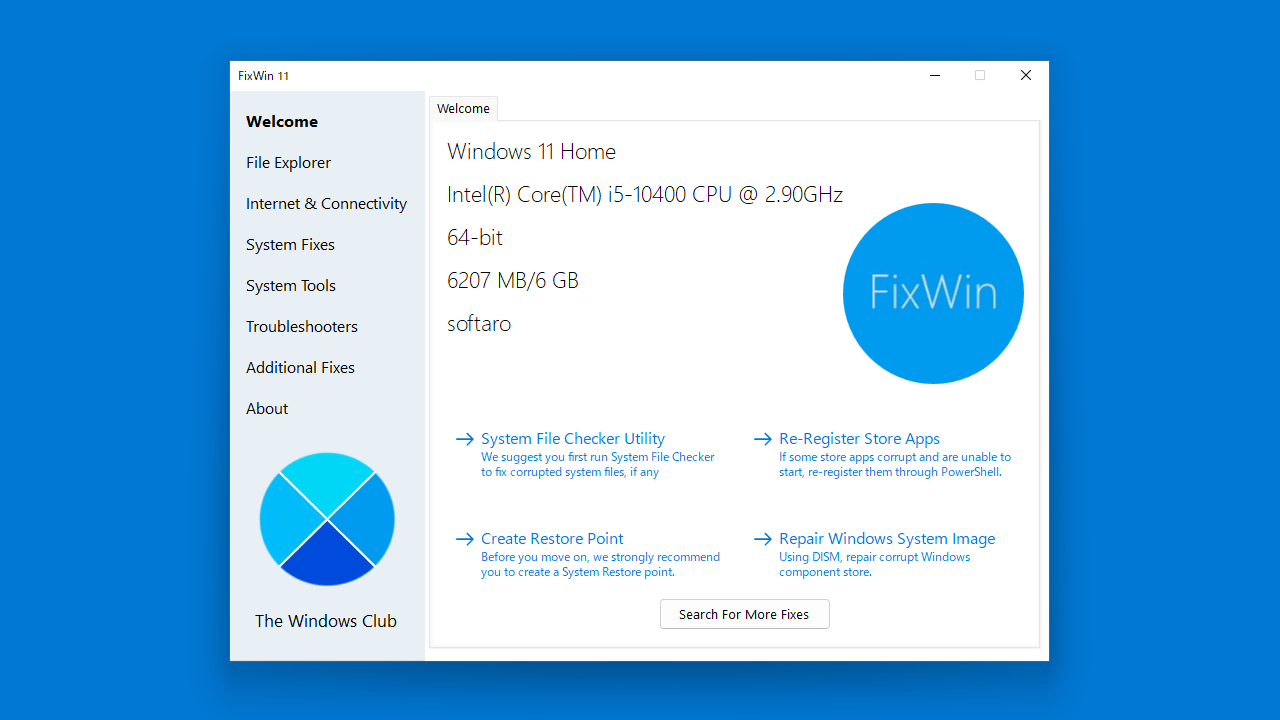Switch to the Welcome tab
The image size is (1280, 720).
tap(463, 108)
